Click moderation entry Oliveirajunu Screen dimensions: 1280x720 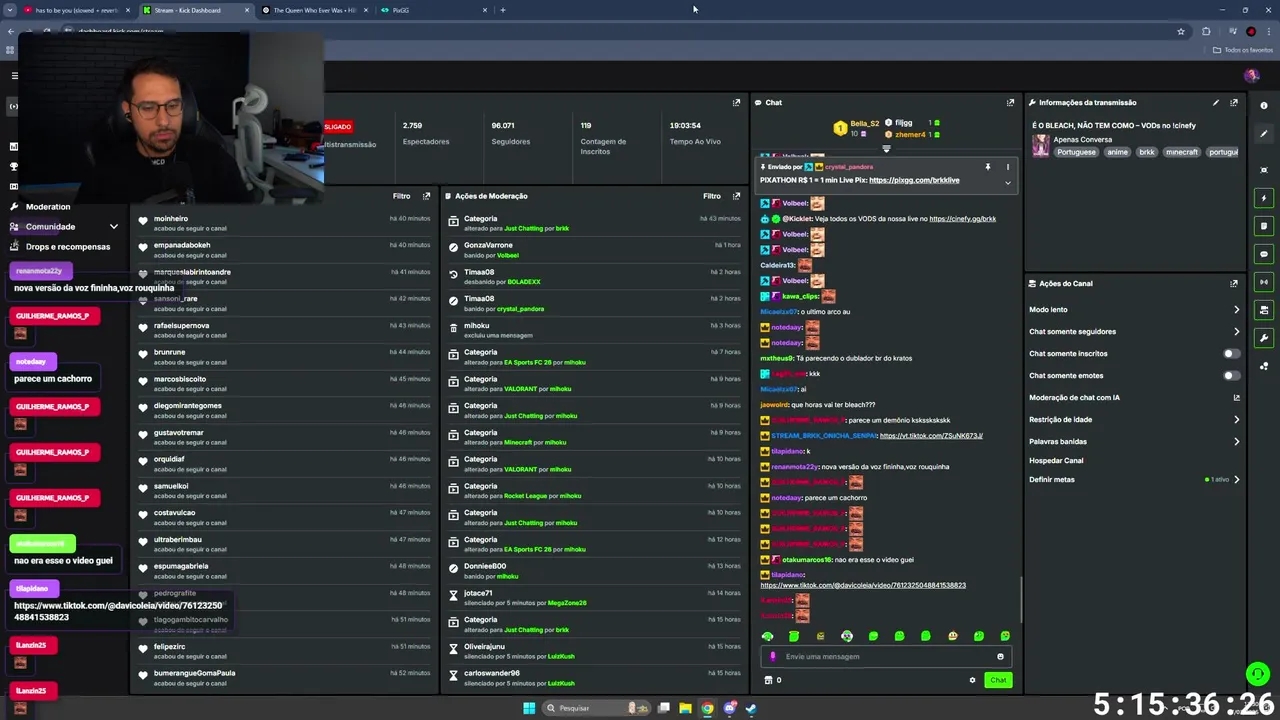(x=484, y=647)
